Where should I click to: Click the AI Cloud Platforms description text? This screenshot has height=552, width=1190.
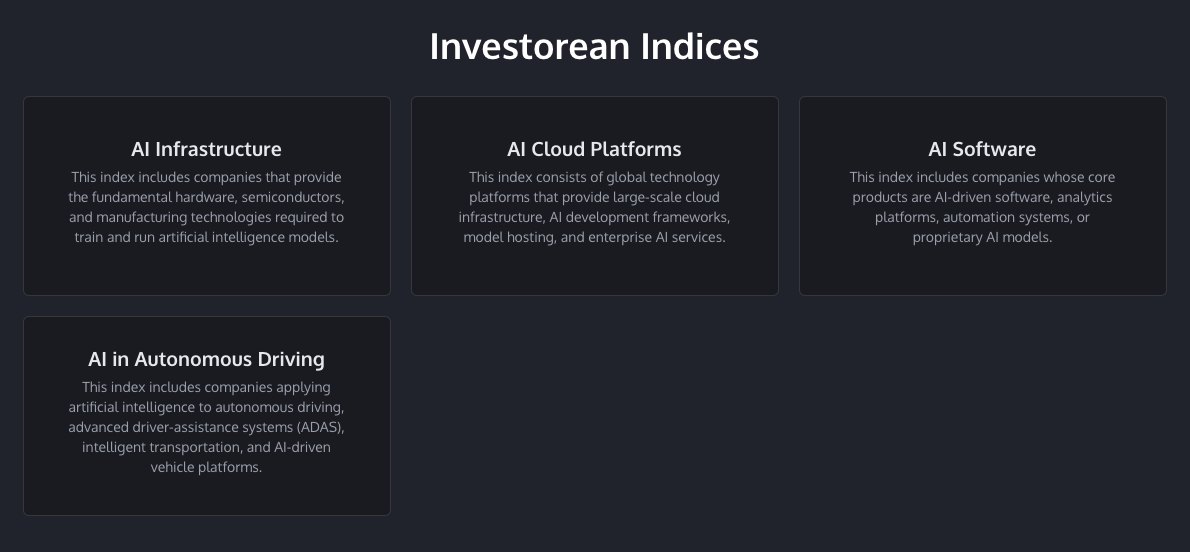pyautogui.click(x=594, y=208)
